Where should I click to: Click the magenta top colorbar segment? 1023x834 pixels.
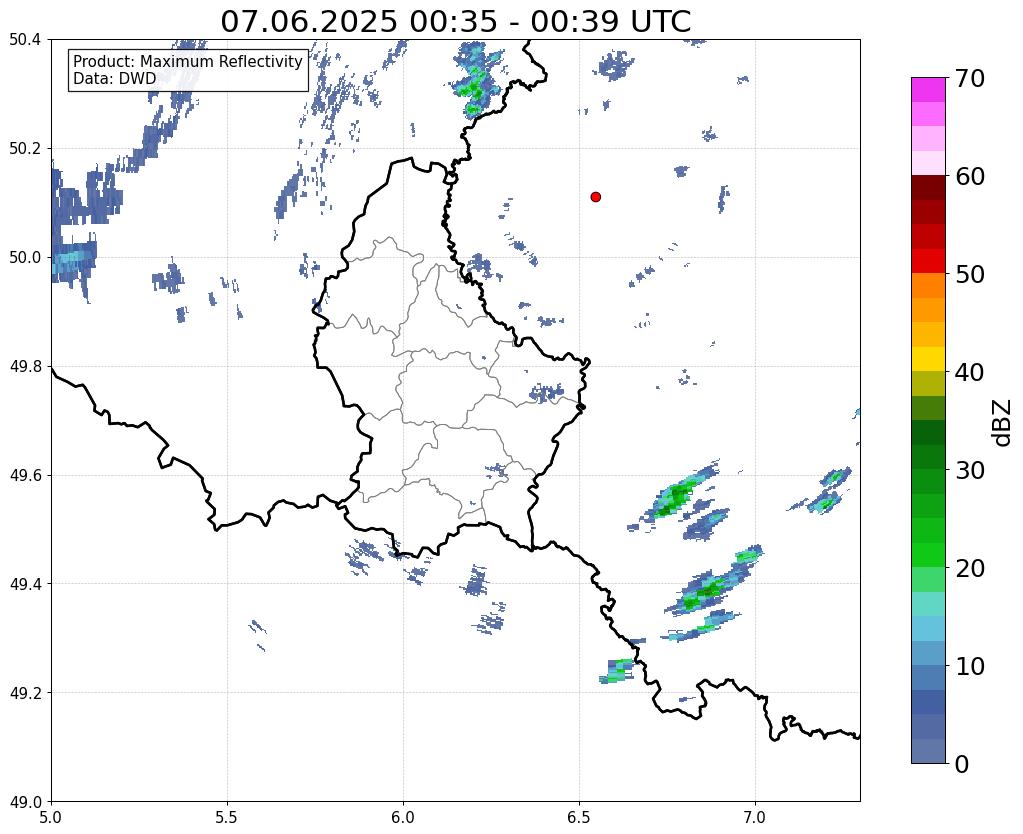click(928, 90)
